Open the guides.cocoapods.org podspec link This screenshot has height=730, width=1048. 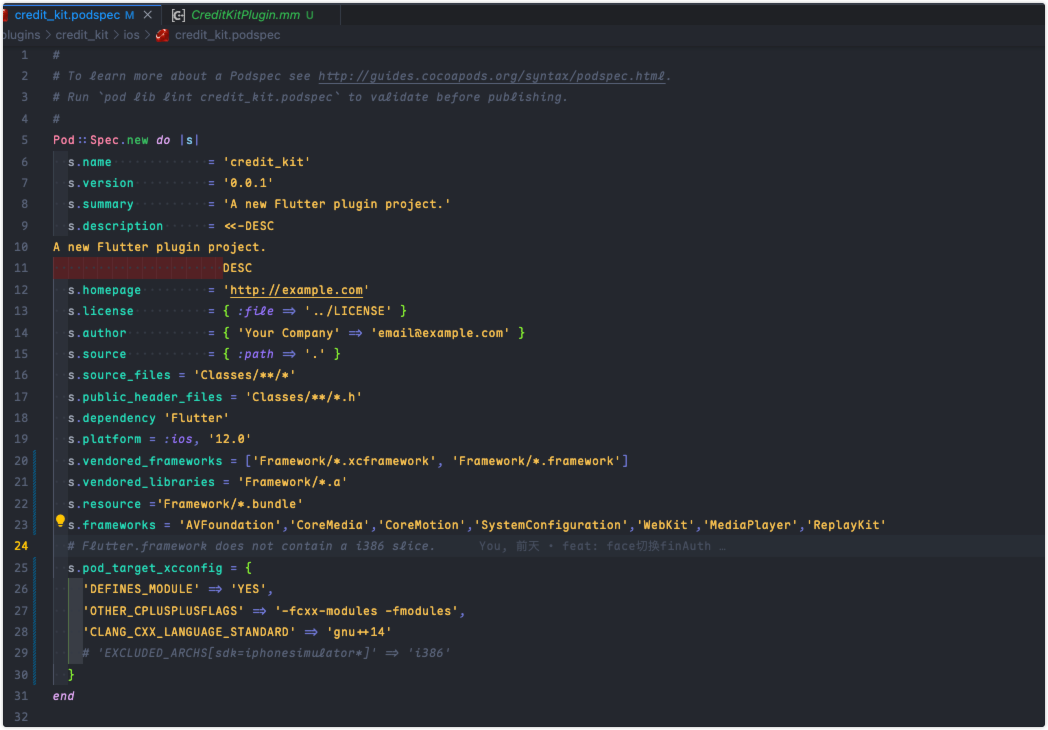pos(491,76)
